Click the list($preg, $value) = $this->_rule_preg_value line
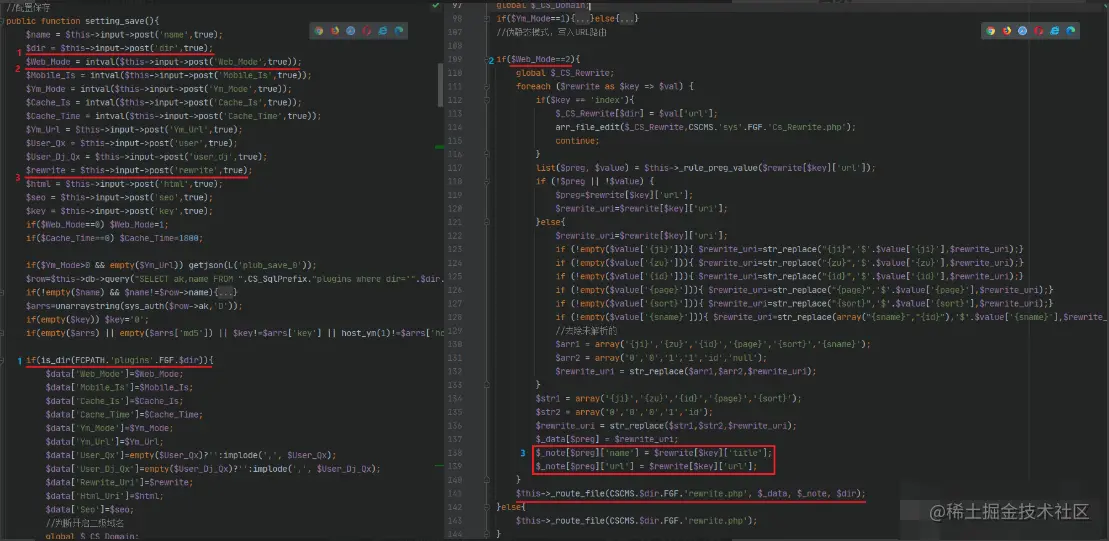 coord(706,168)
